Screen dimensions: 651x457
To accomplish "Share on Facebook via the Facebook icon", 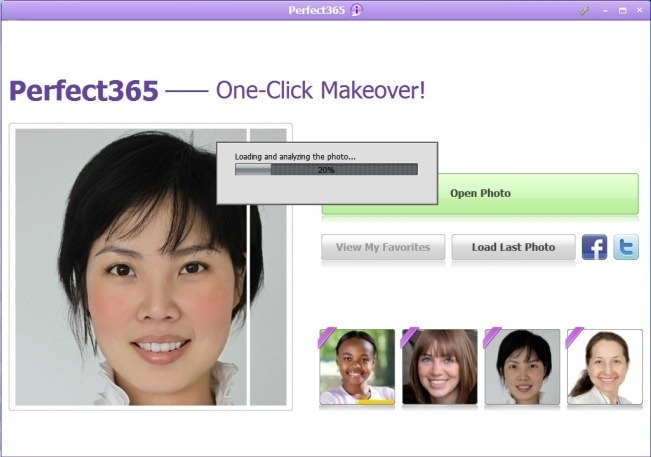I will (594, 247).
